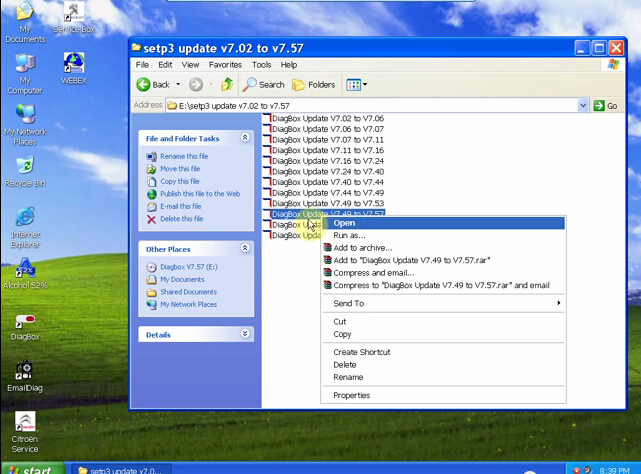Launch WEBEX desktop shortcut

[x=74, y=68]
